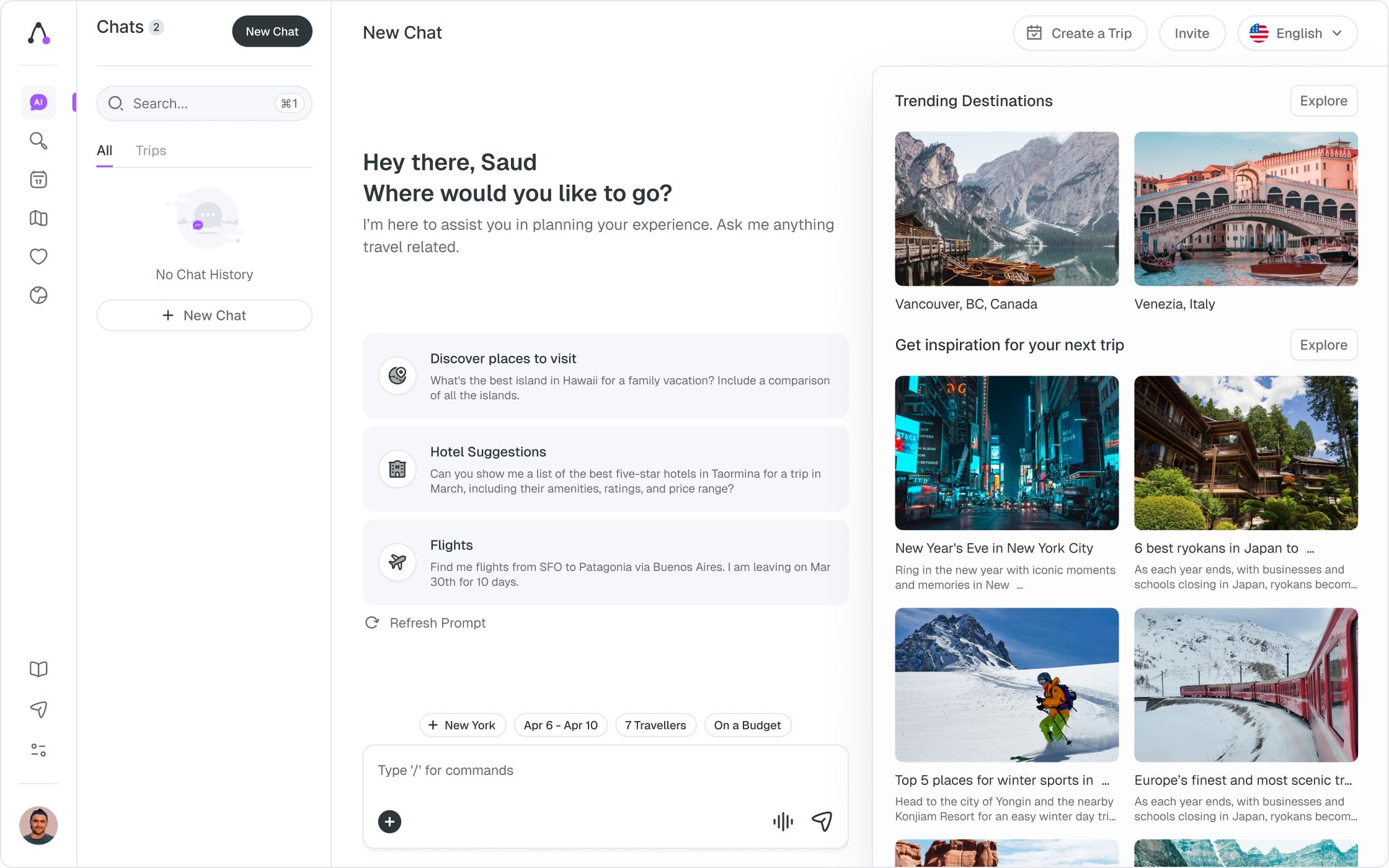
Task: Open settings sliders icon in sidebar
Action: coord(38,750)
